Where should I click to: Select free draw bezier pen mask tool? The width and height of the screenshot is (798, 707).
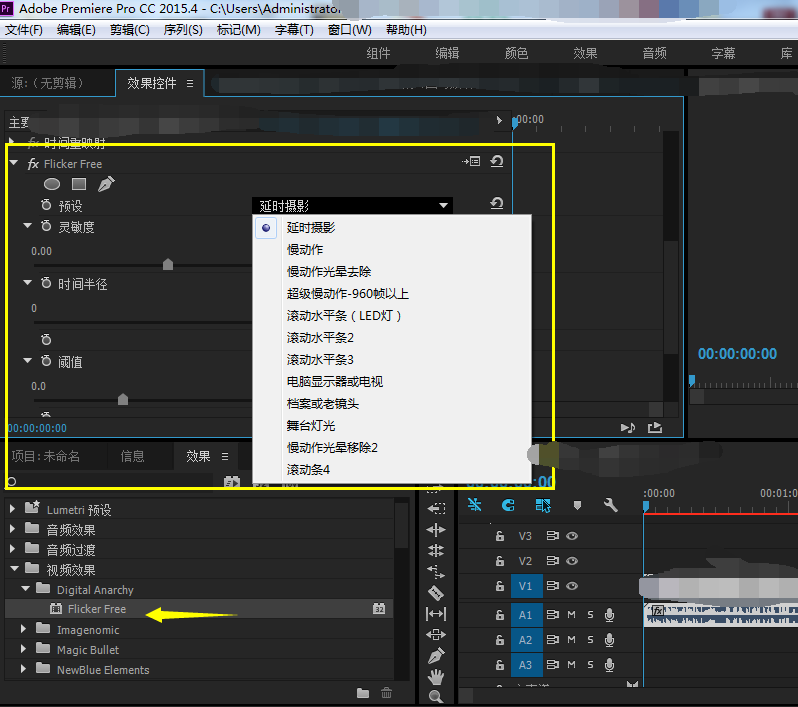pos(106,184)
